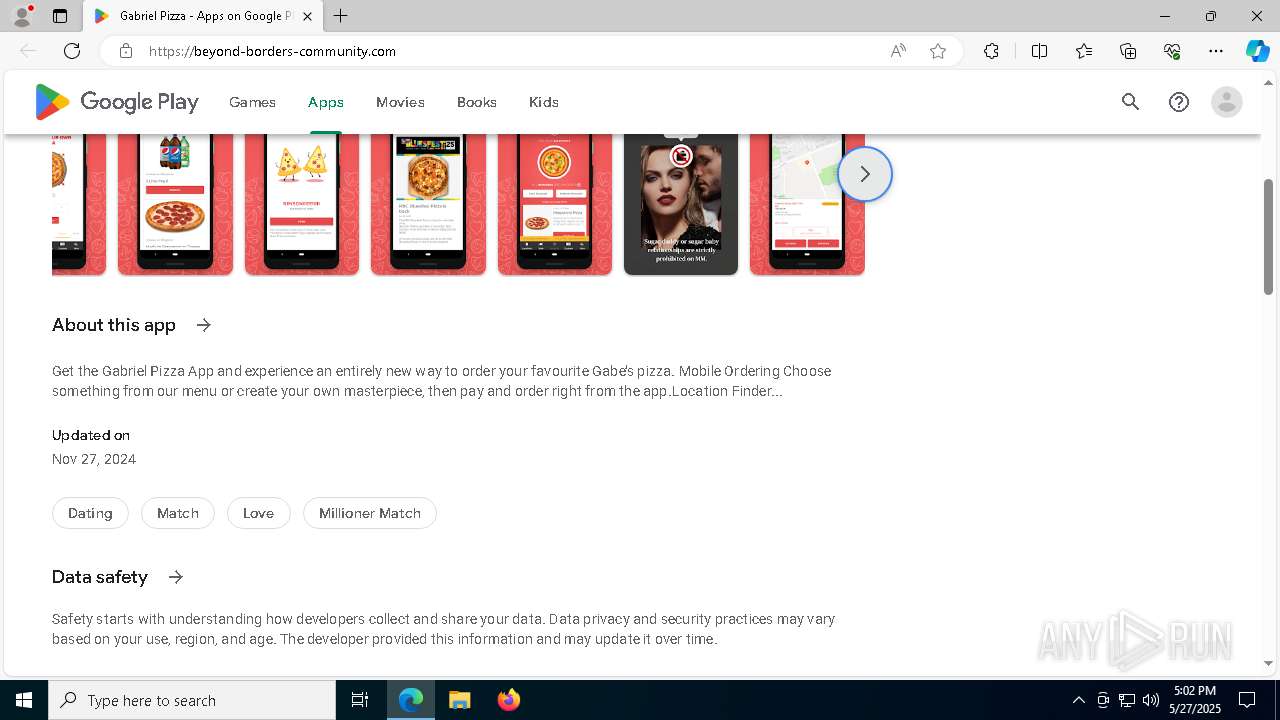This screenshot has height=720, width=1280.
Task: Add this page to favorites star
Action: point(938,51)
